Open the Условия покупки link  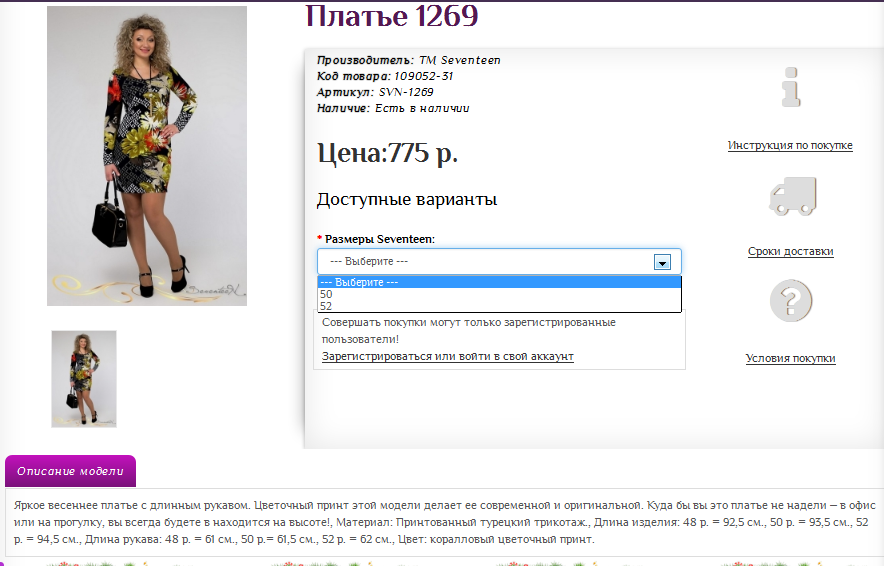790,359
